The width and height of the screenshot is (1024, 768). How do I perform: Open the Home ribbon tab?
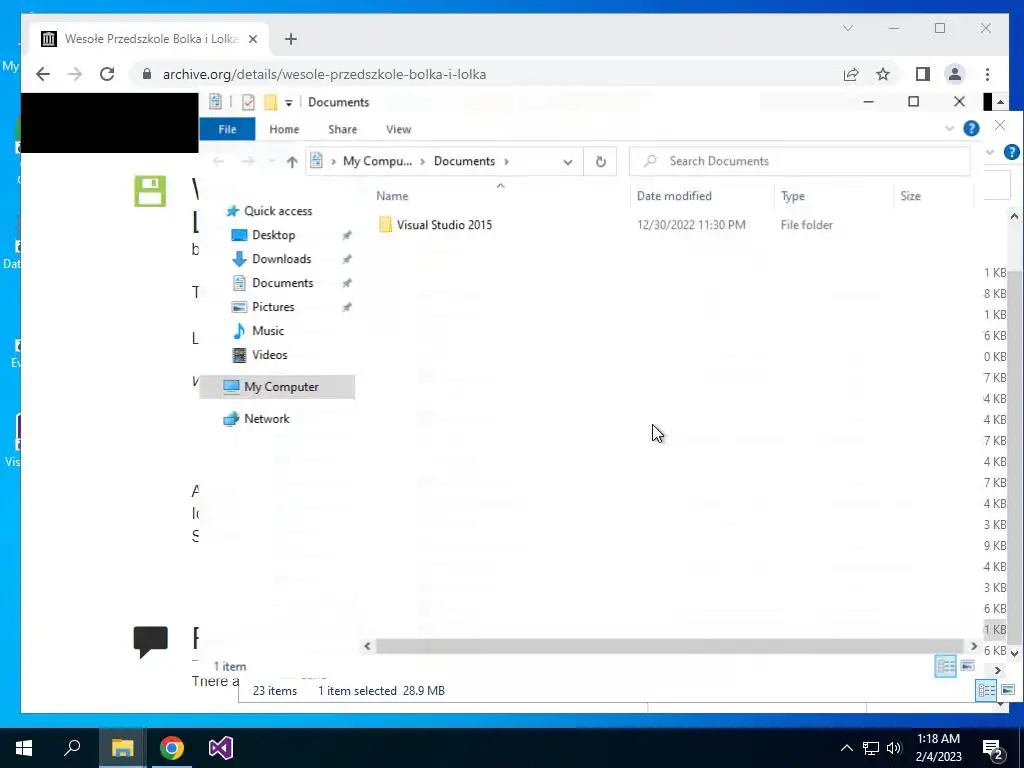click(284, 129)
